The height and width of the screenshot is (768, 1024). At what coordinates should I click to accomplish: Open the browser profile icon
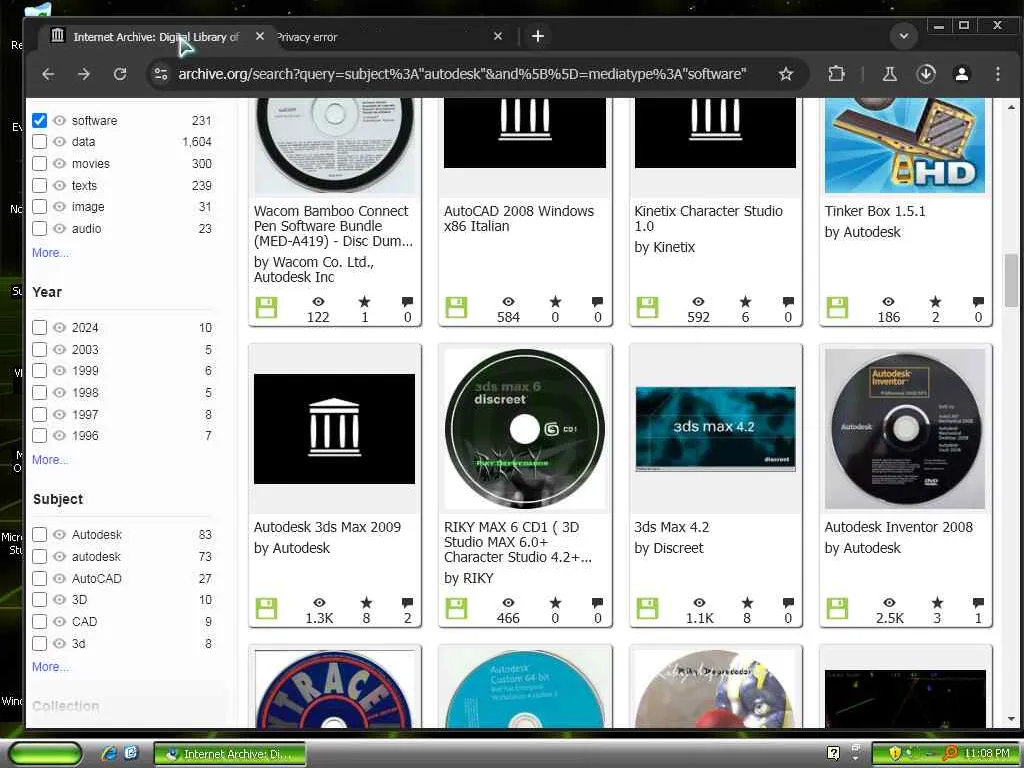coord(962,74)
